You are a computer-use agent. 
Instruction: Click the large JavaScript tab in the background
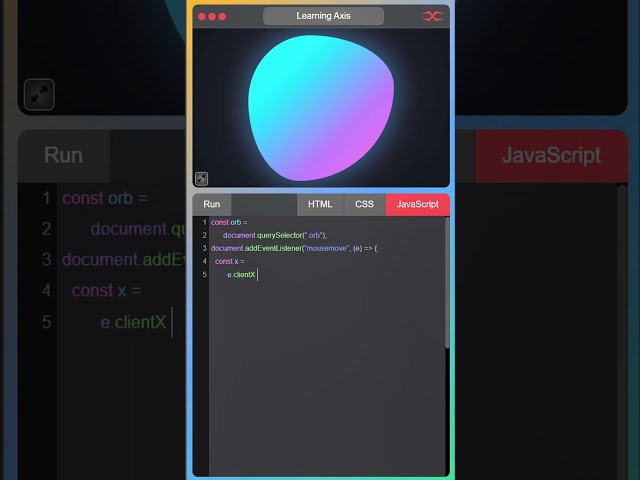tap(551, 156)
